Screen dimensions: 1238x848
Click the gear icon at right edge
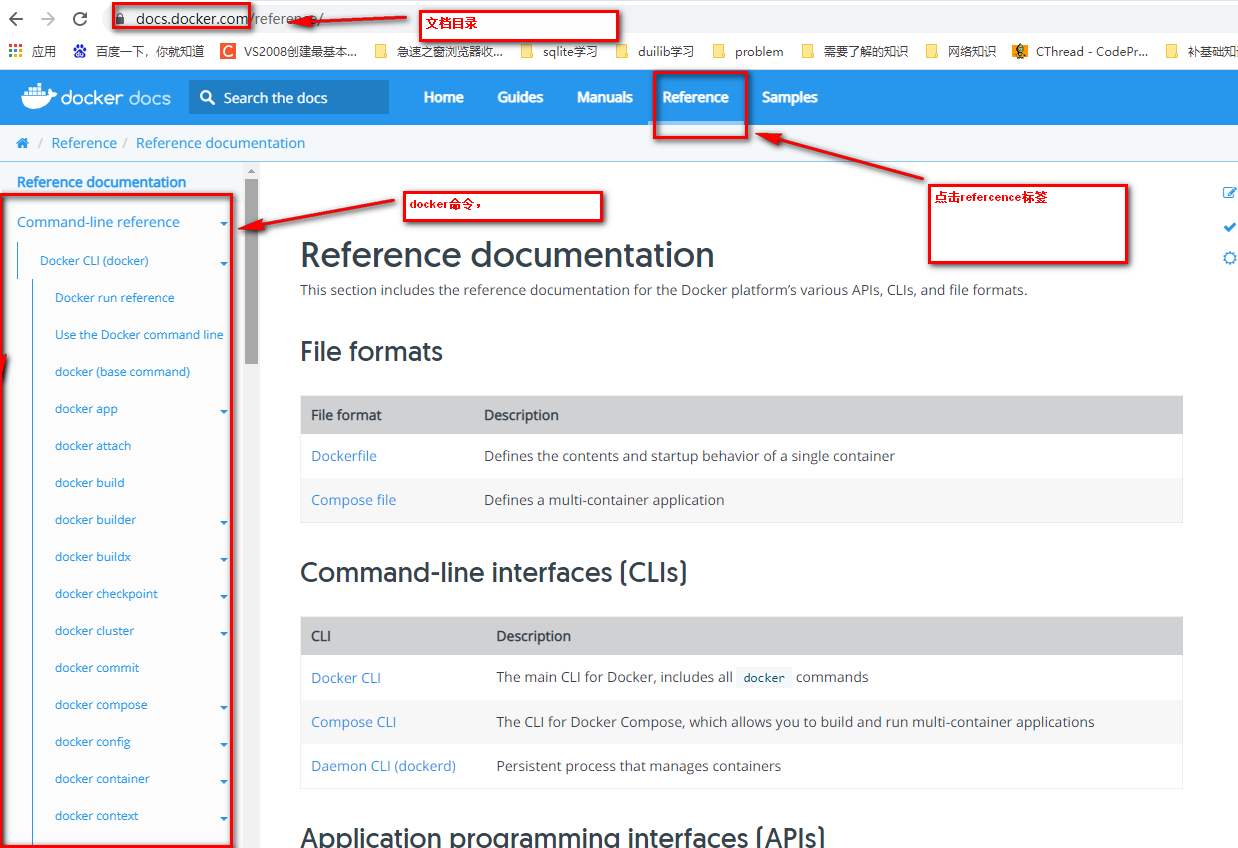1230,259
